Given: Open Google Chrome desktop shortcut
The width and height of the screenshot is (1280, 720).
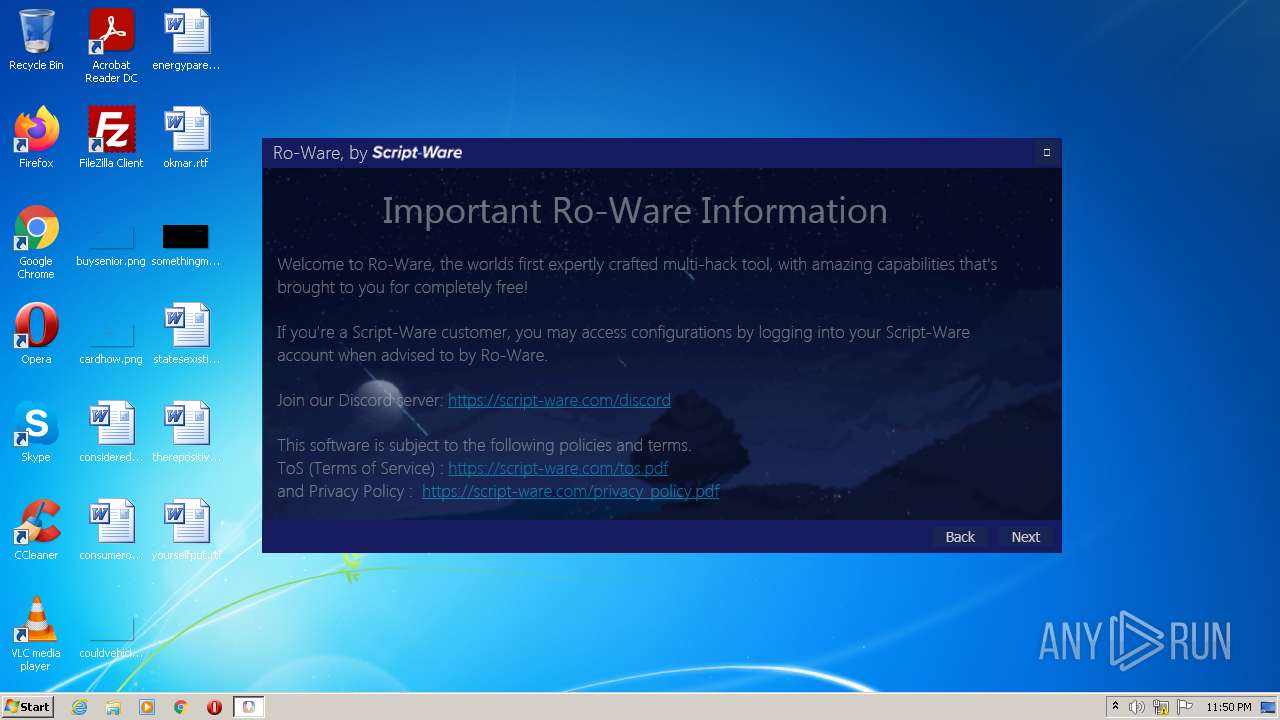Looking at the screenshot, I should [36, 242].
